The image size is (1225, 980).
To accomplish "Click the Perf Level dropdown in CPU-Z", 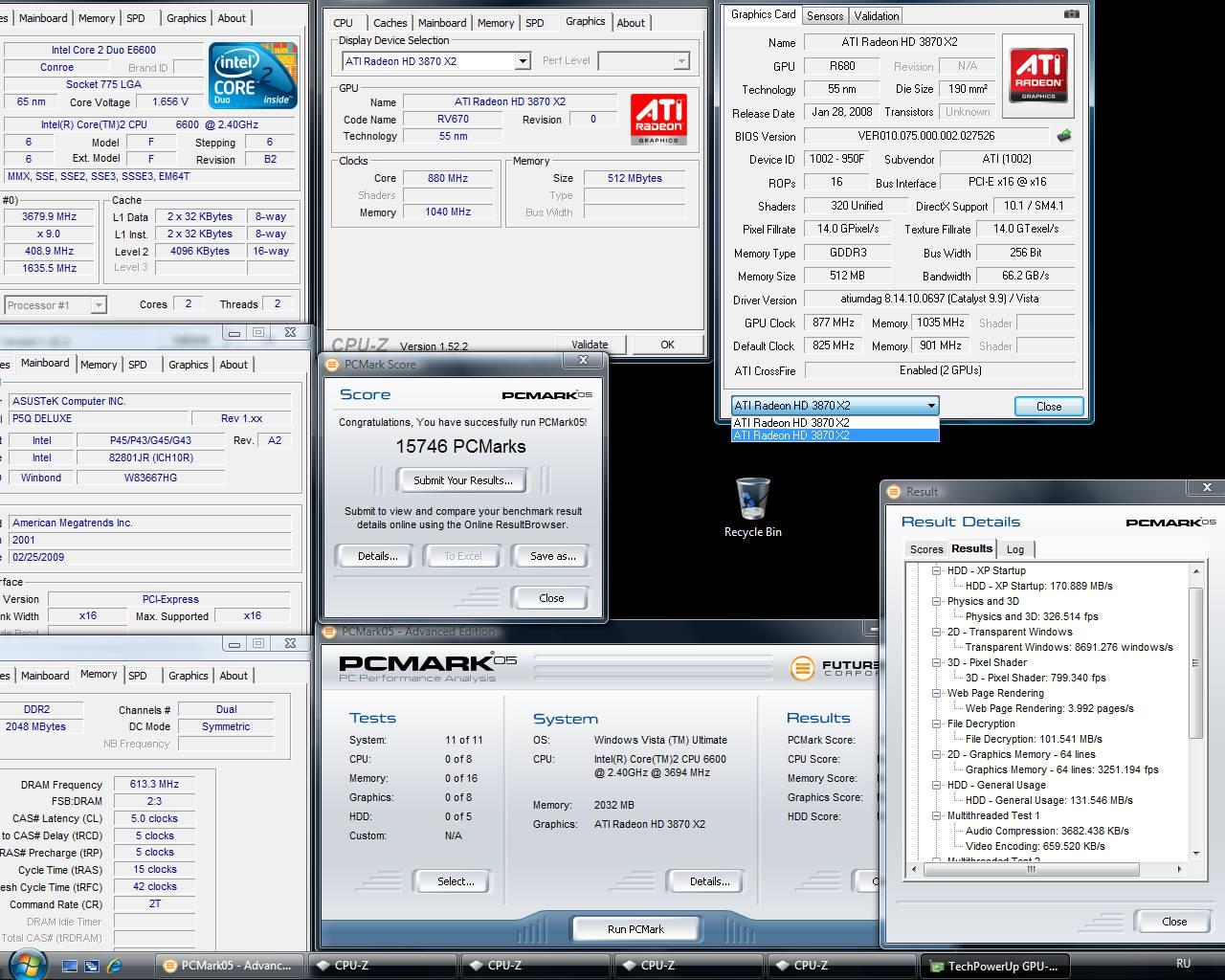I will click(x=643, y=61).
